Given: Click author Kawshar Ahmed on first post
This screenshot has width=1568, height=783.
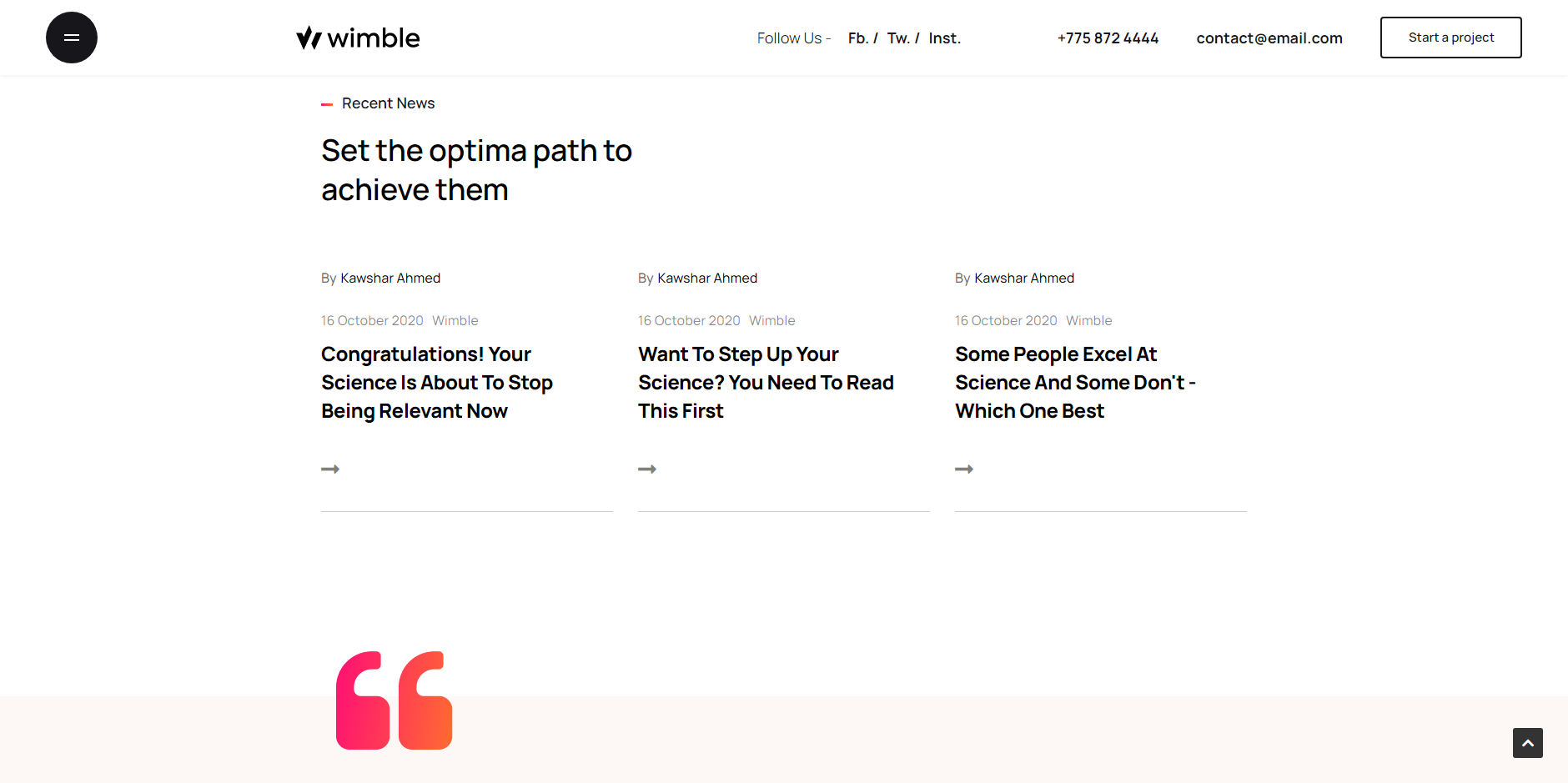Looking at the screenshot, I should 390,279.
